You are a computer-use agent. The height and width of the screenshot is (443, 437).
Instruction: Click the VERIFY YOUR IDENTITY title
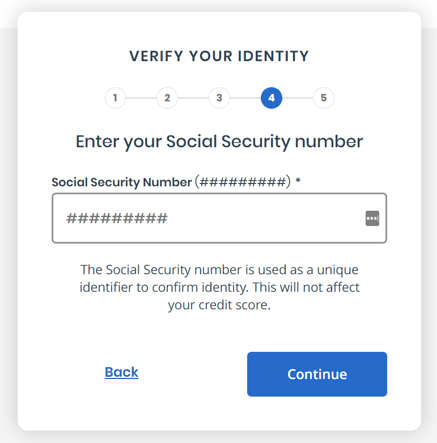click(x=219, y=56)
